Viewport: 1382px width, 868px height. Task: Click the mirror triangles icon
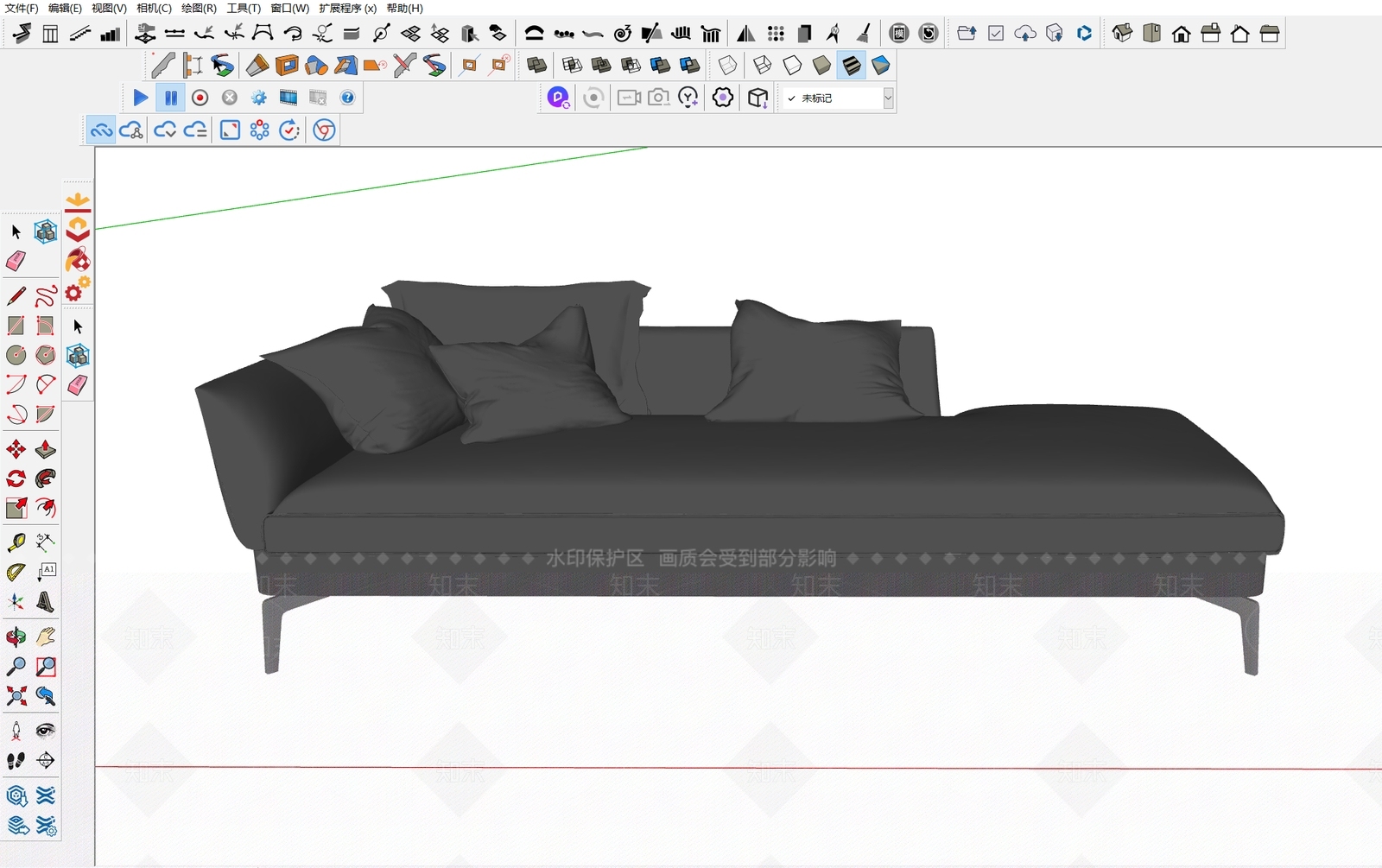(745, 34)
